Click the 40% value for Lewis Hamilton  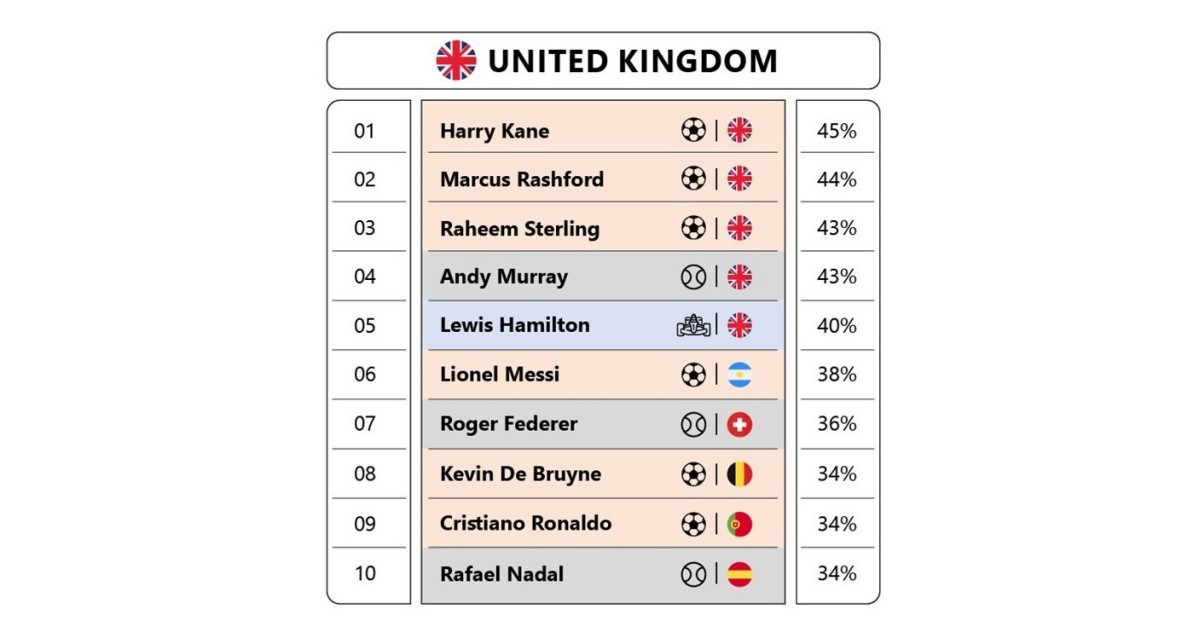pos(837,325)
